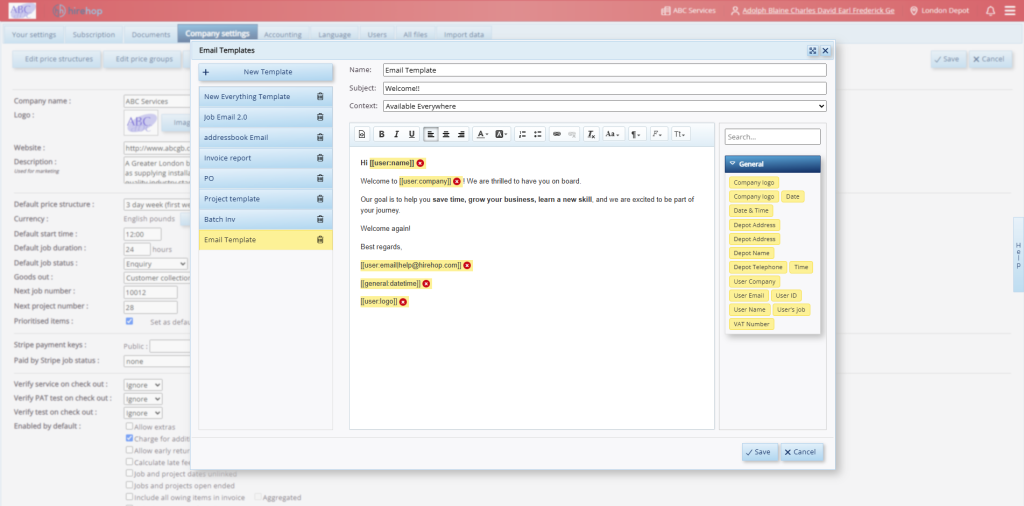Screen dimensions: 1024x506
Task: Toggle underline formatting in the editor
Action: coord(411,134)
